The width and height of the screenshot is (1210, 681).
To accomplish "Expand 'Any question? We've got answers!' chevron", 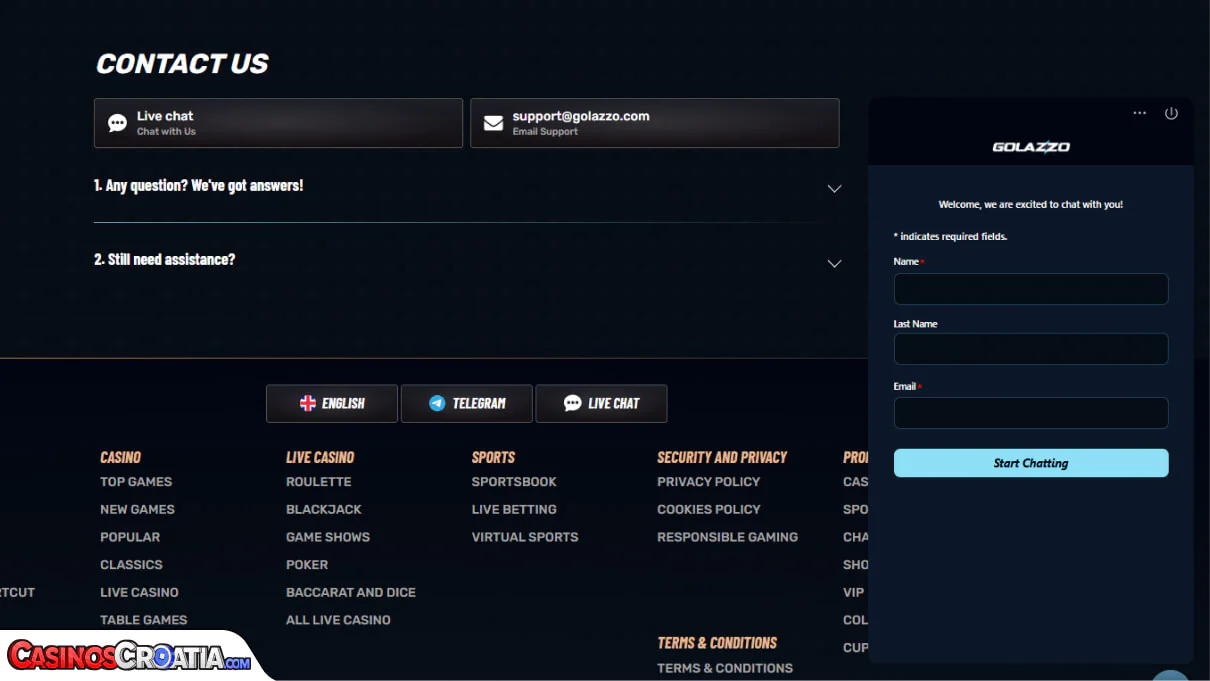I will [834, 188].
